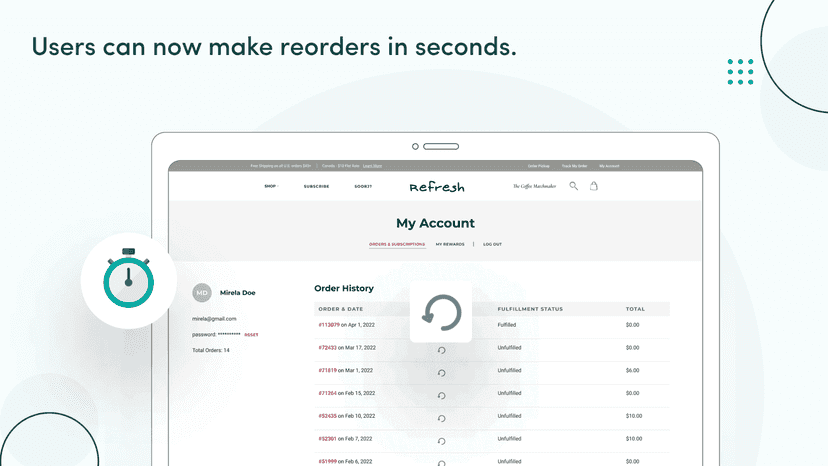Click the Mirela Doe user name
This screenshot has height=466, width=828.
[238, 293]
